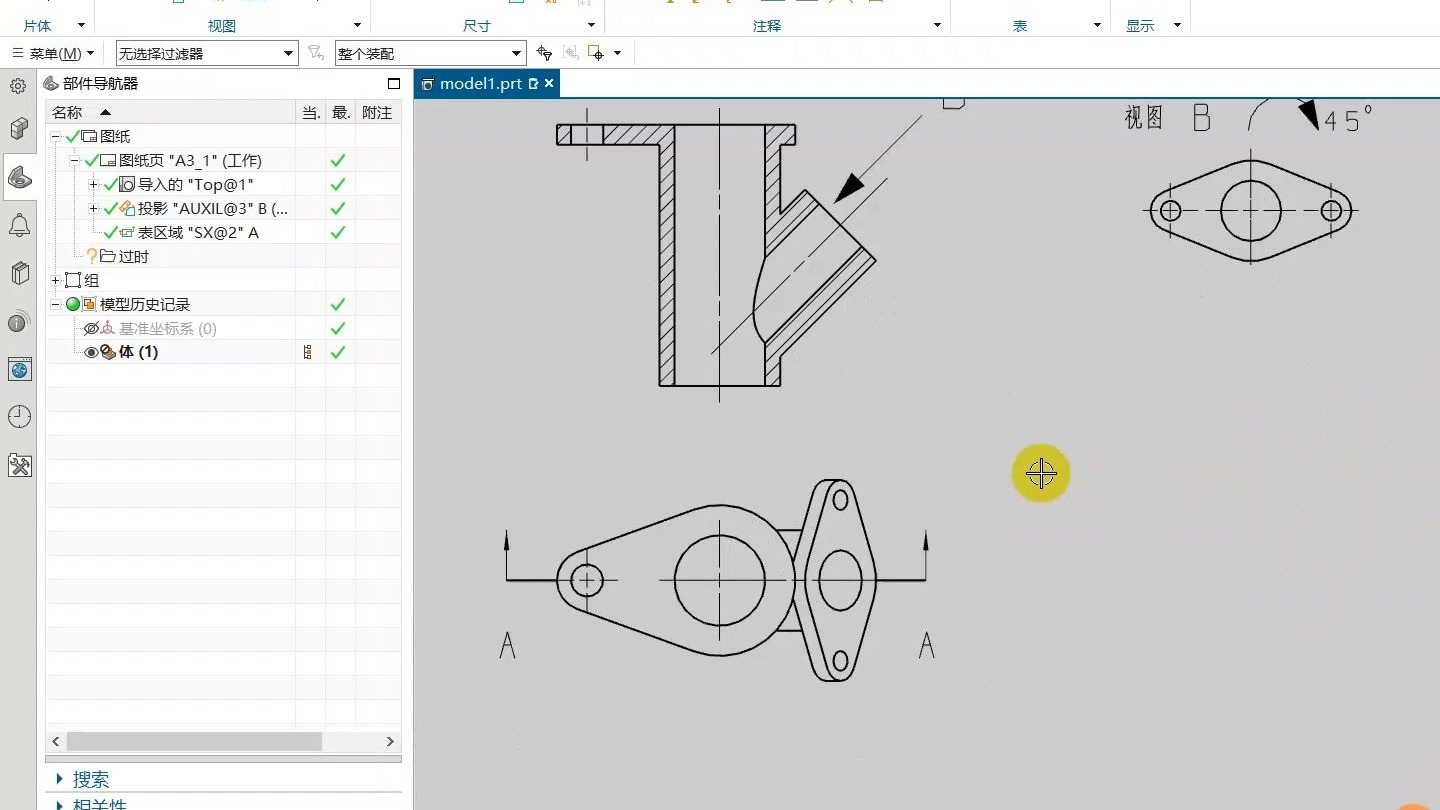
Task: Click the resource bar settings gear
Action: coord(18,86)
